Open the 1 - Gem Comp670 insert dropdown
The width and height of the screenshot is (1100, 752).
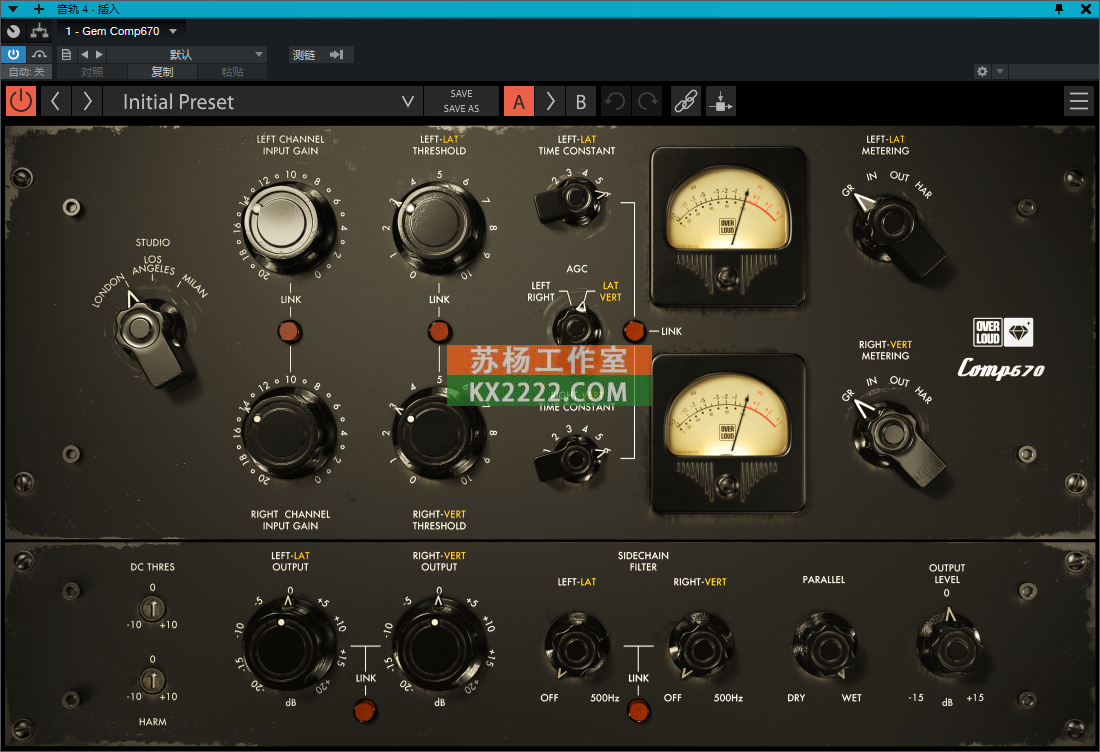pyautogui.click(x=121, y=31)
